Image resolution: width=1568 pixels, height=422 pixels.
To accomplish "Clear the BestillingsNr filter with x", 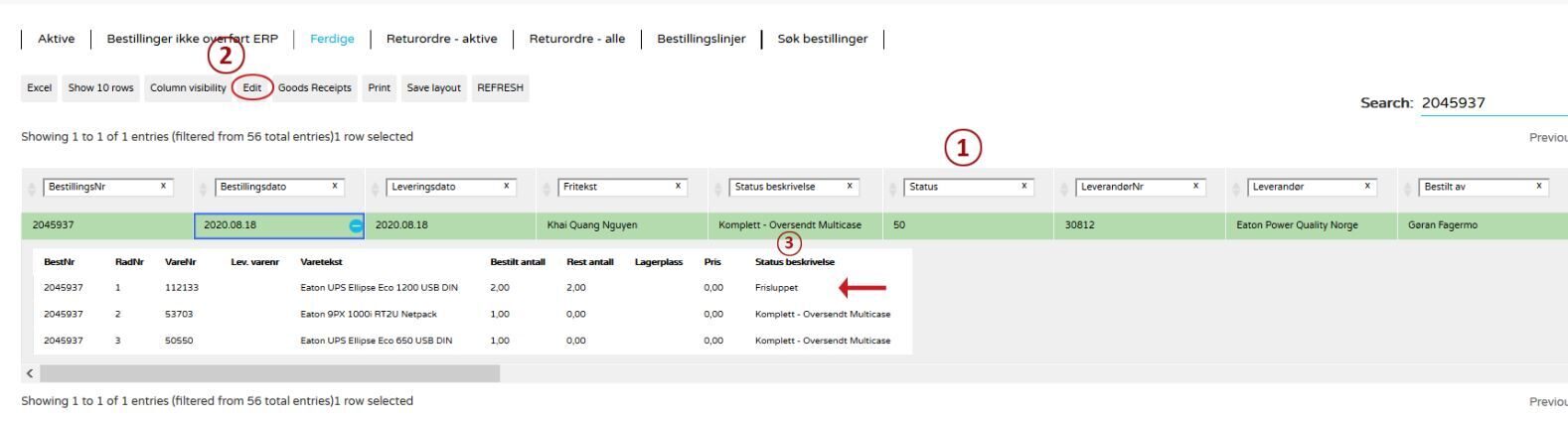I will click(163, 187).
